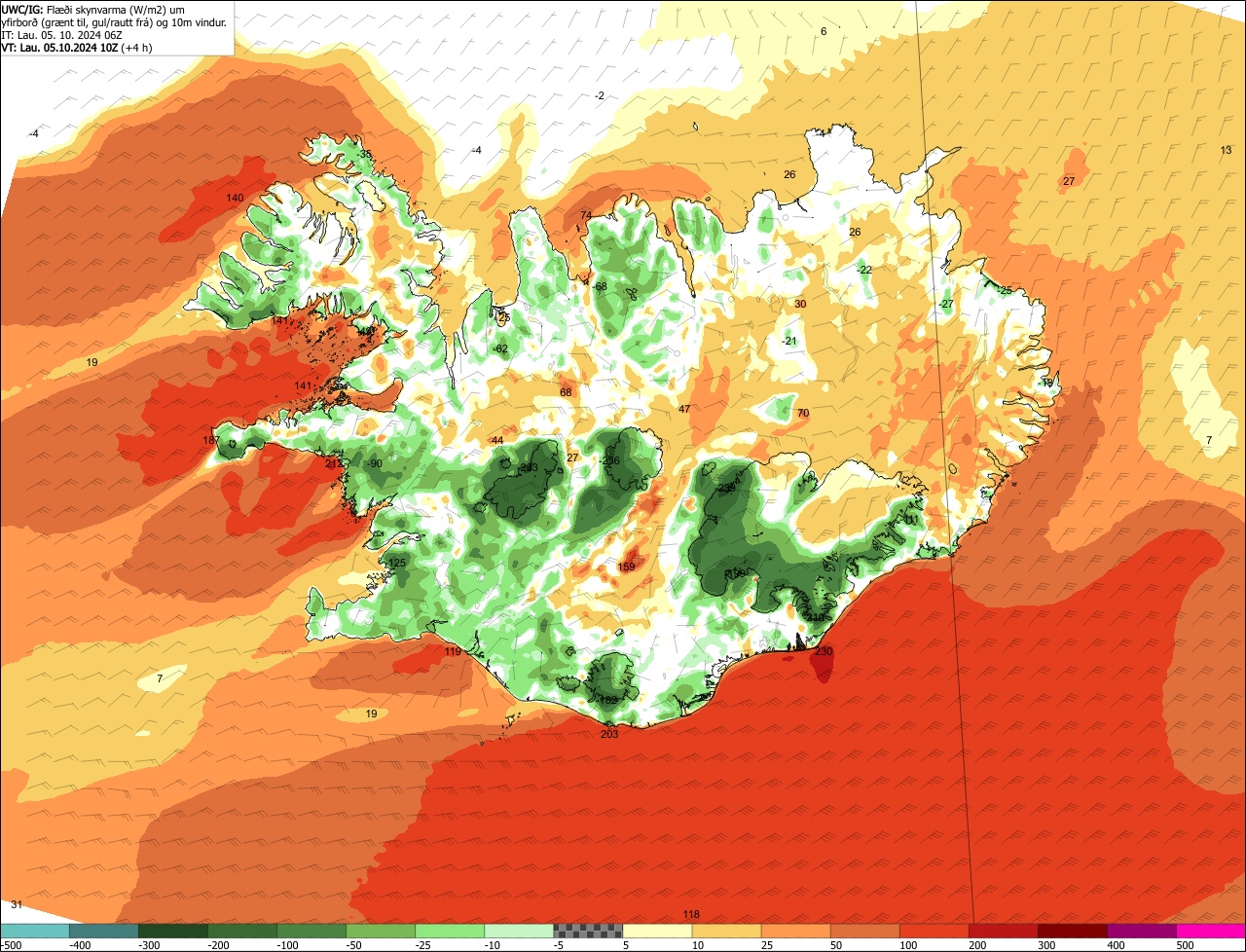Click the map value '44' in west-central Iceland
Screen dimensions: 1246x952
coord(497,440)
